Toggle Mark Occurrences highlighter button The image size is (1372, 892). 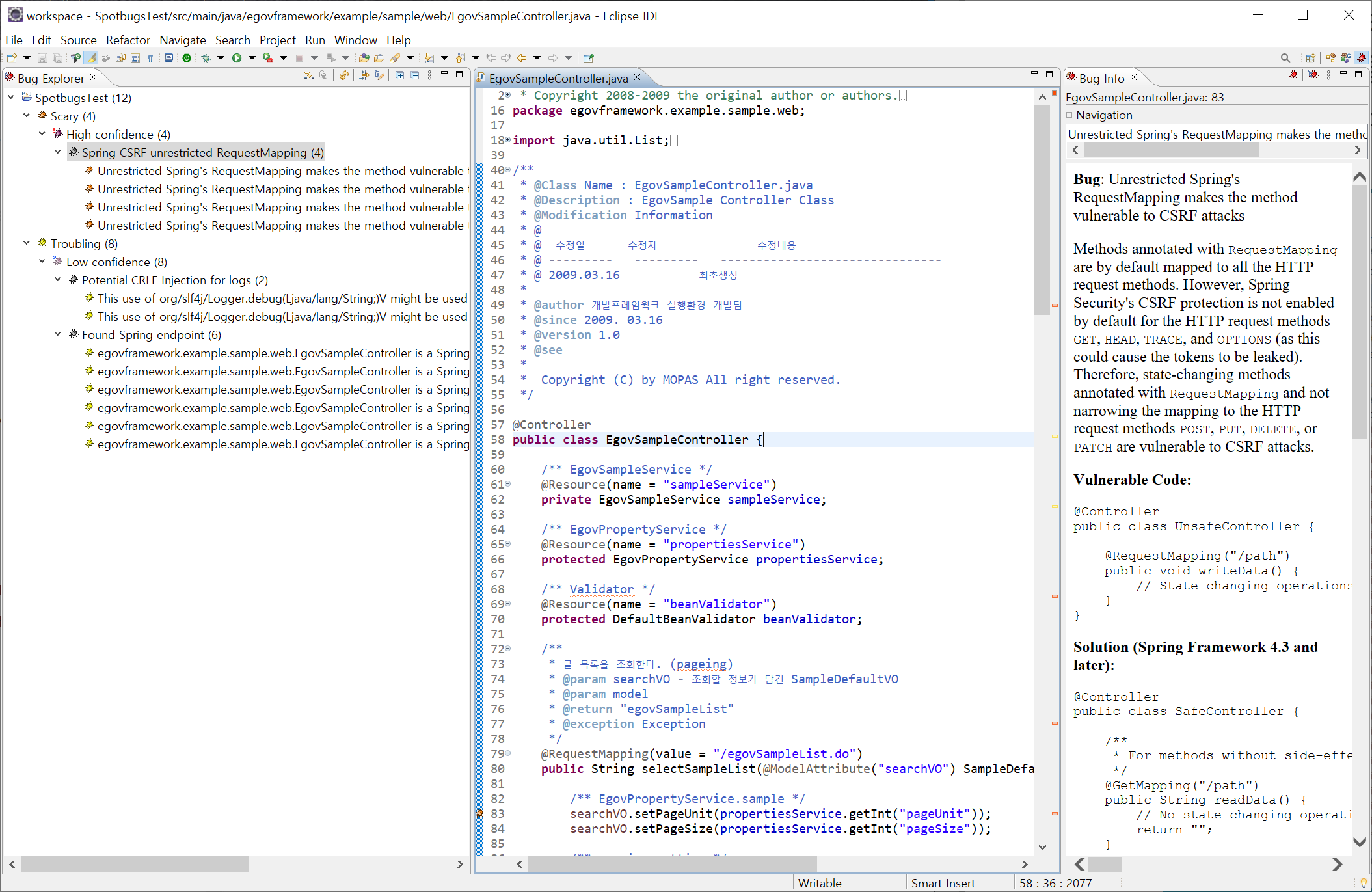(92, 58)
